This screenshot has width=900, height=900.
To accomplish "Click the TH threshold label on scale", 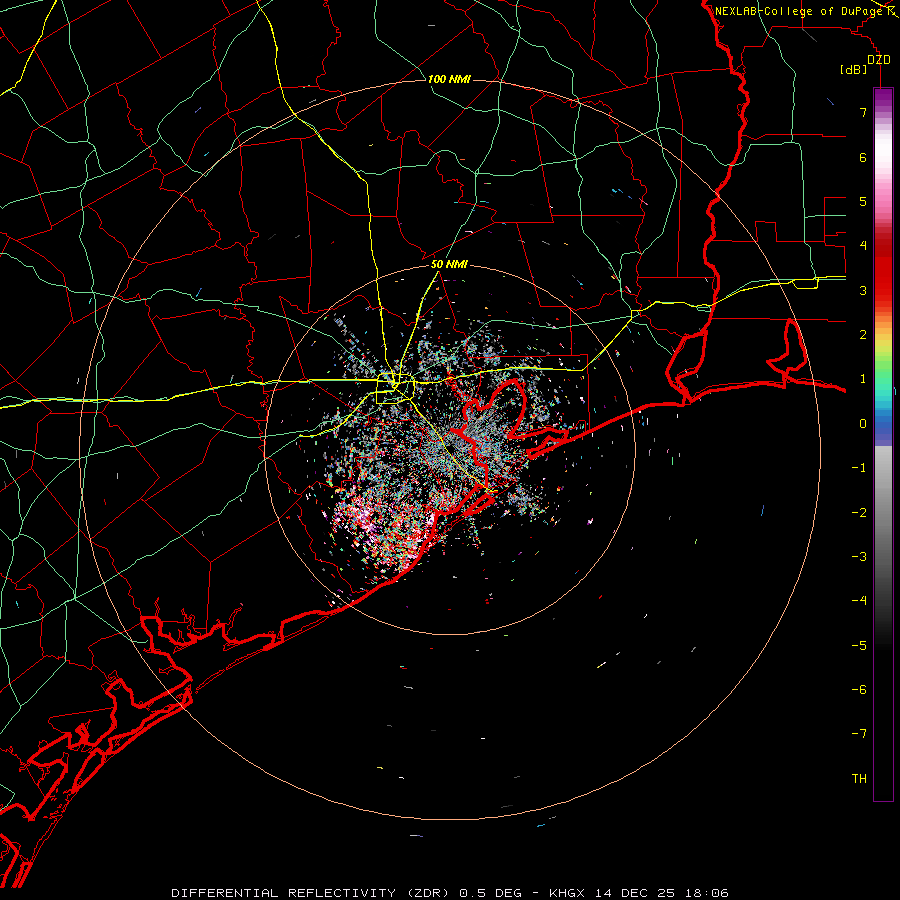I will click(x=859, y=779).
